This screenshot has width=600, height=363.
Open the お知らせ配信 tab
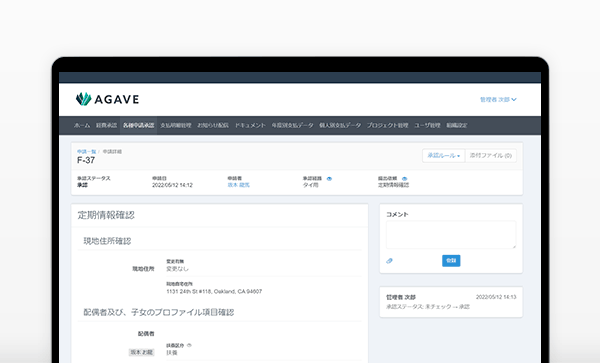(x=213, y=125)
